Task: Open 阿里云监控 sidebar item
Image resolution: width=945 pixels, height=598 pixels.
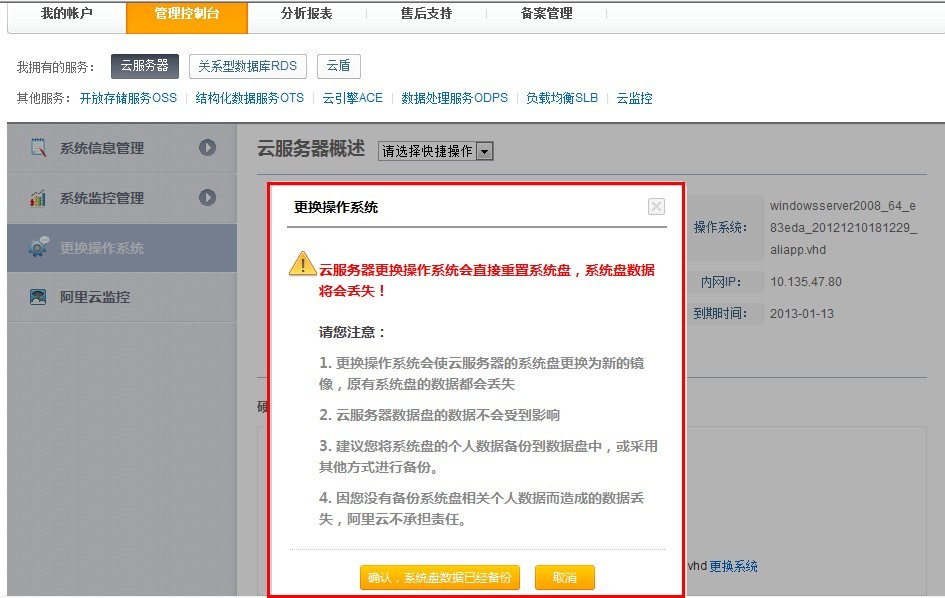Action: click(122, 297)
